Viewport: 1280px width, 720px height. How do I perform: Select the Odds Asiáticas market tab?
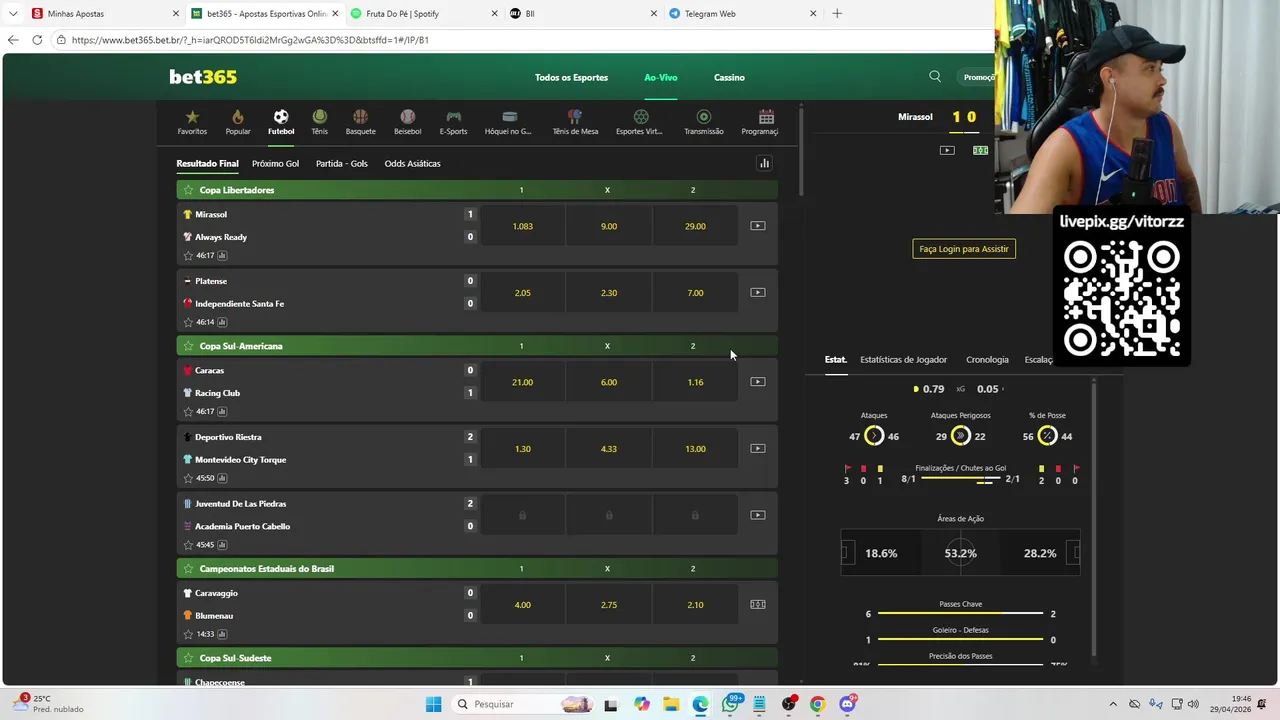(412, 164)
